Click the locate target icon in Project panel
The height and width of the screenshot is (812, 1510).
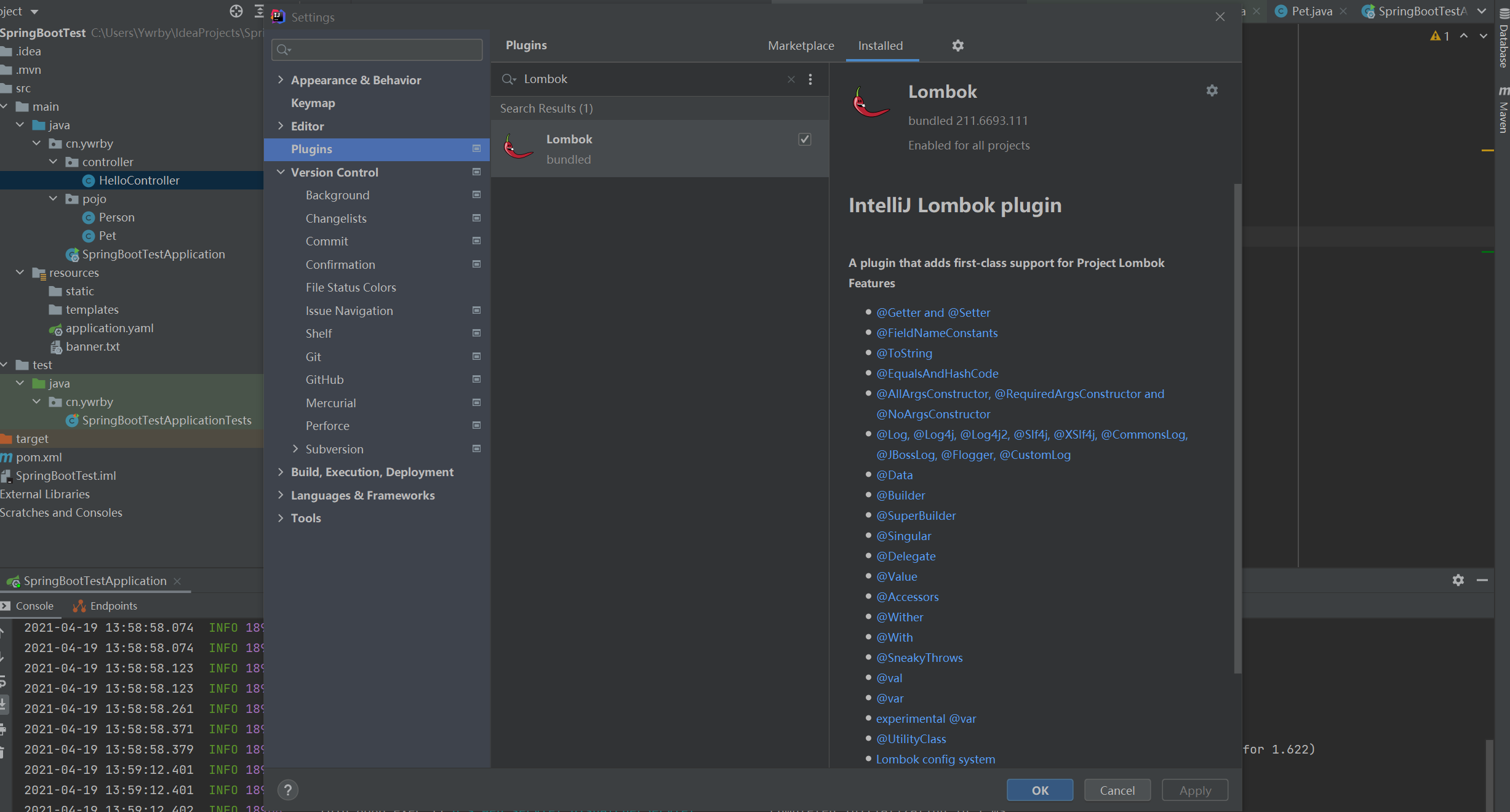tap(236, 11)
